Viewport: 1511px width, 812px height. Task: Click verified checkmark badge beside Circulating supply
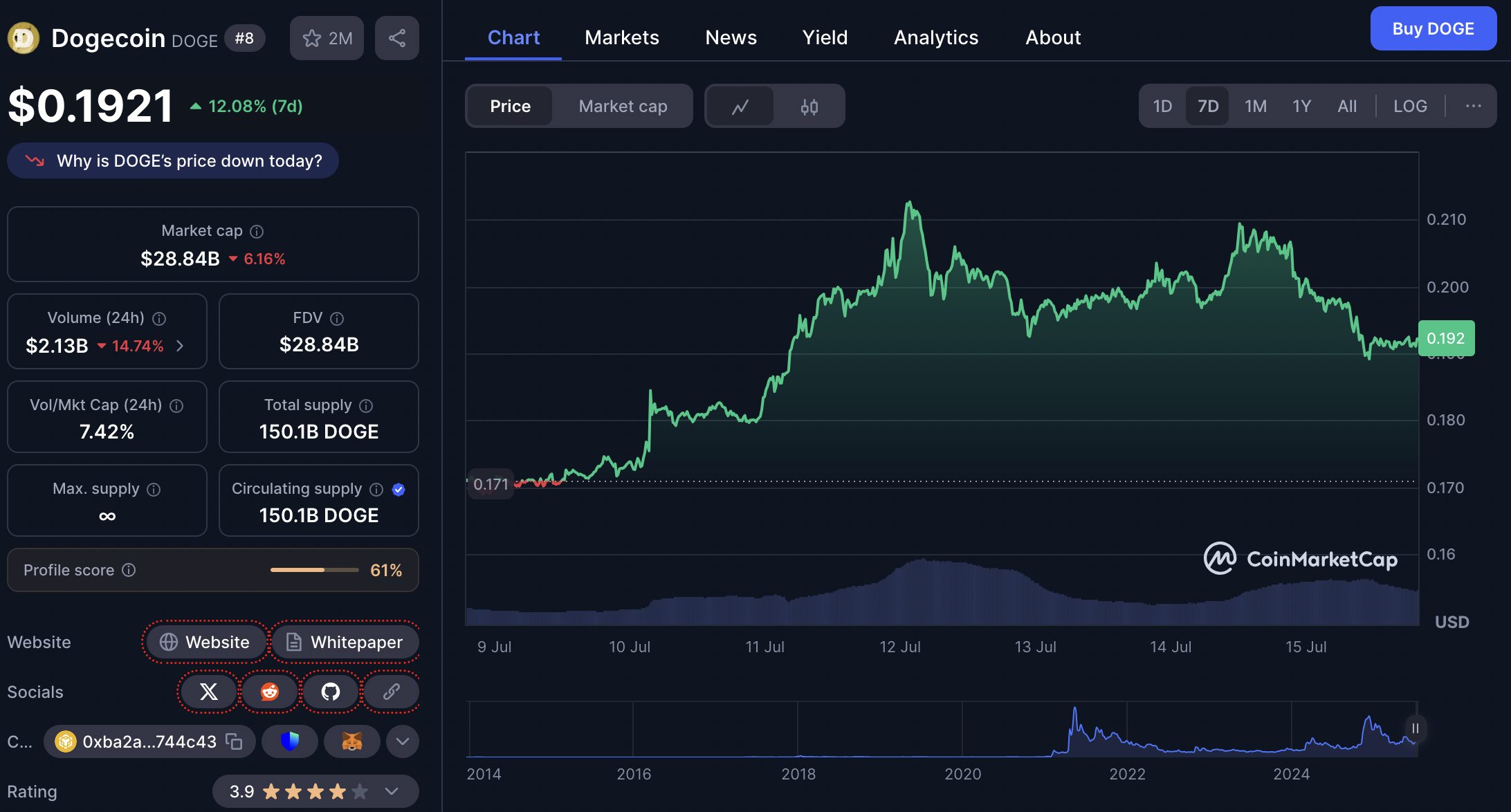(x=399, y=490)
